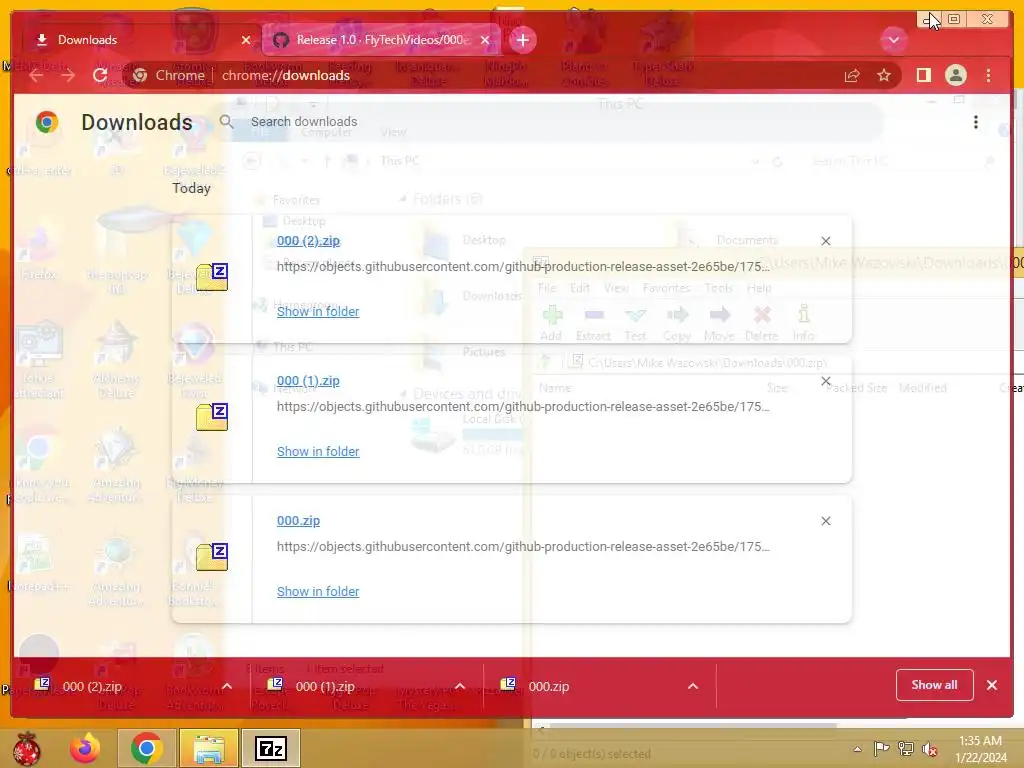The width and height of the screenshot is (1024, 768).
Task: Close the Downloads tab
Action: tap(246, 40)
